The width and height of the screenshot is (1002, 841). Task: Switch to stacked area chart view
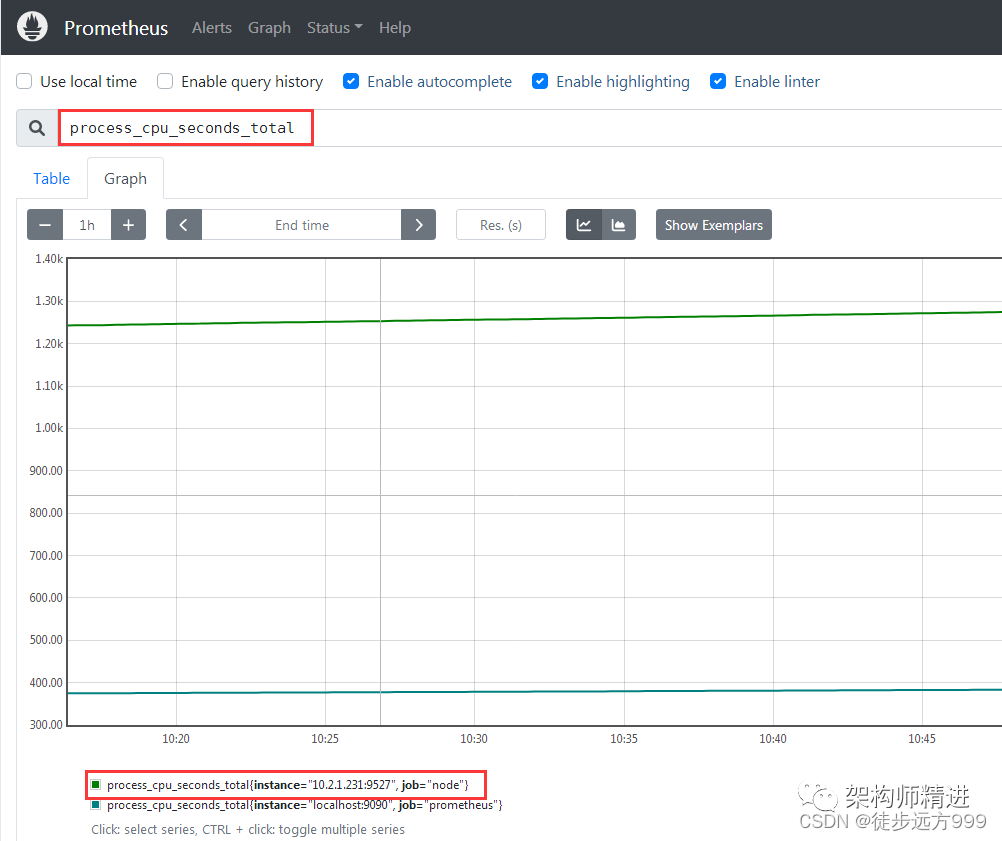click(619, 225)
